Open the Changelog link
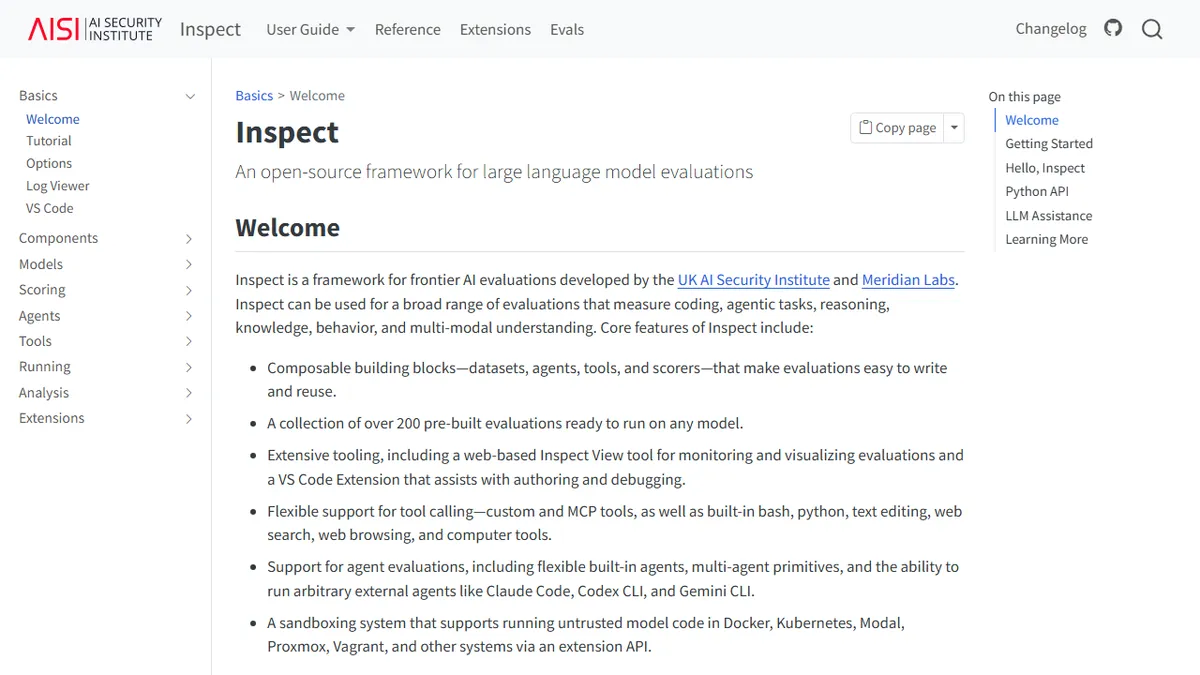The height and width of the screenshot is (675, 1200). [x=1051, y=28]
